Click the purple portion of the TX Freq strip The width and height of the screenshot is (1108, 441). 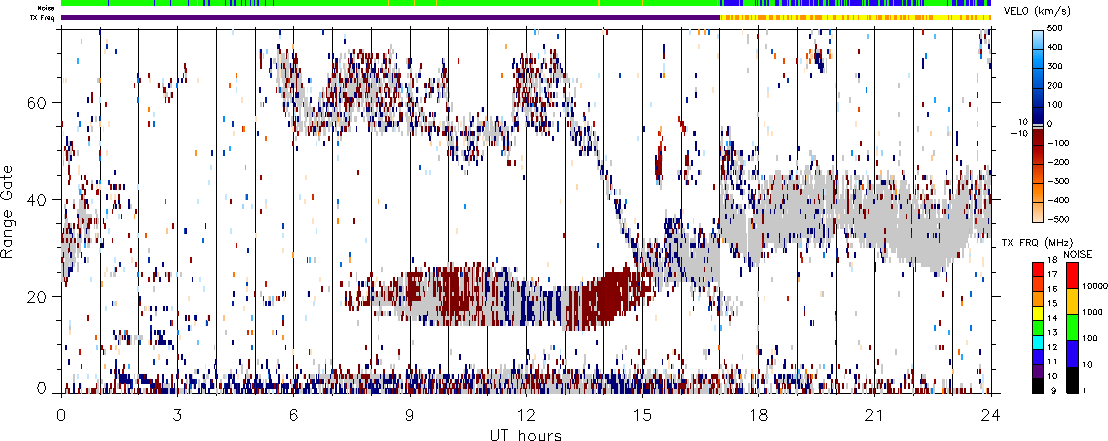point(390,17)
